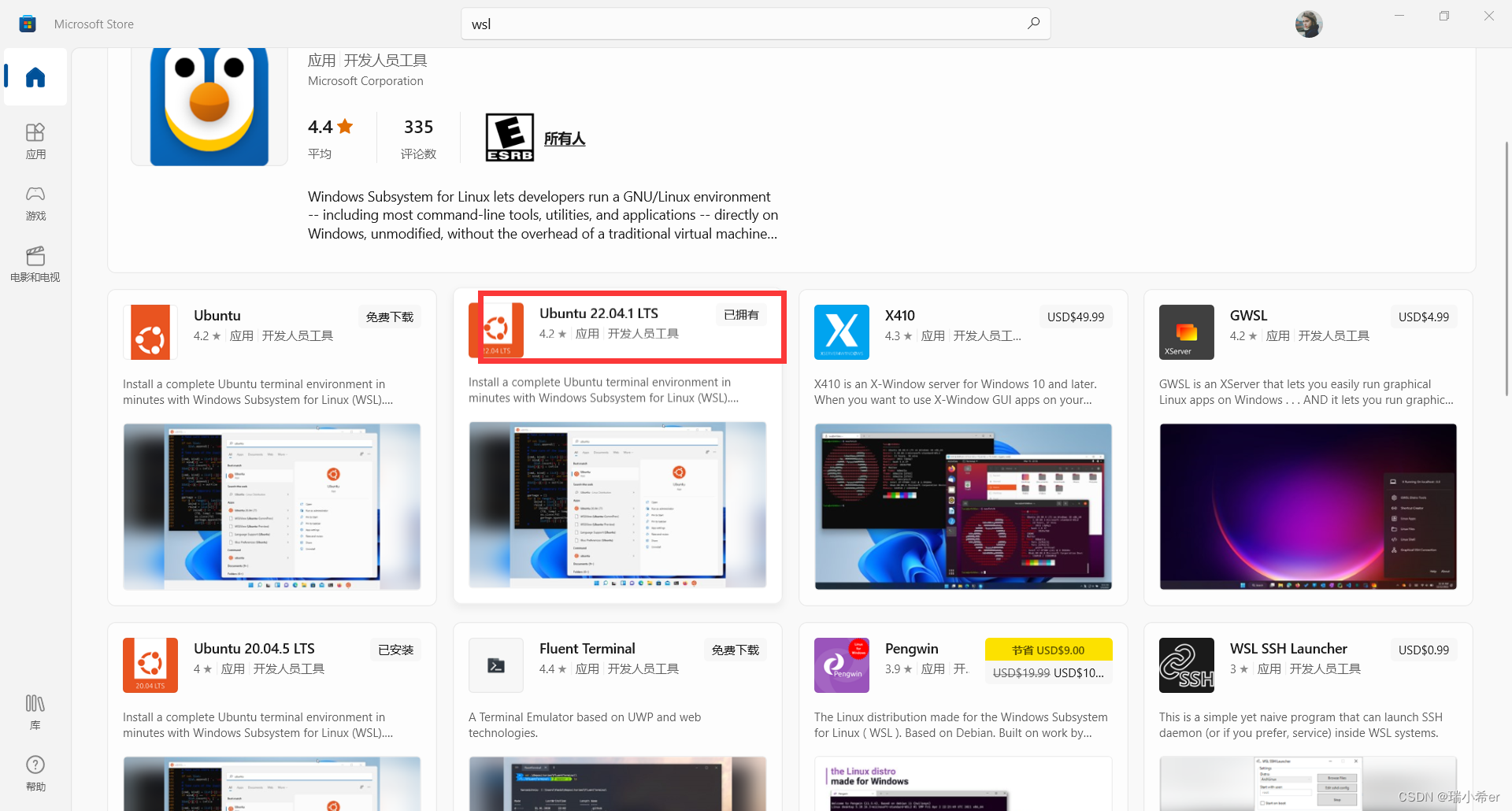This screenshot has height=811, width=1512.
Task: Open the X410 screenshot thumbnail
Action: click(x=963, y=506)
